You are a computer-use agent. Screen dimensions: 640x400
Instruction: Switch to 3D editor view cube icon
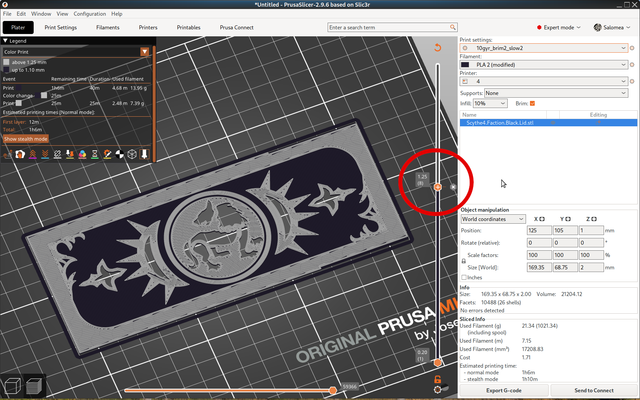pyautogui.click(x=12, y=386)
